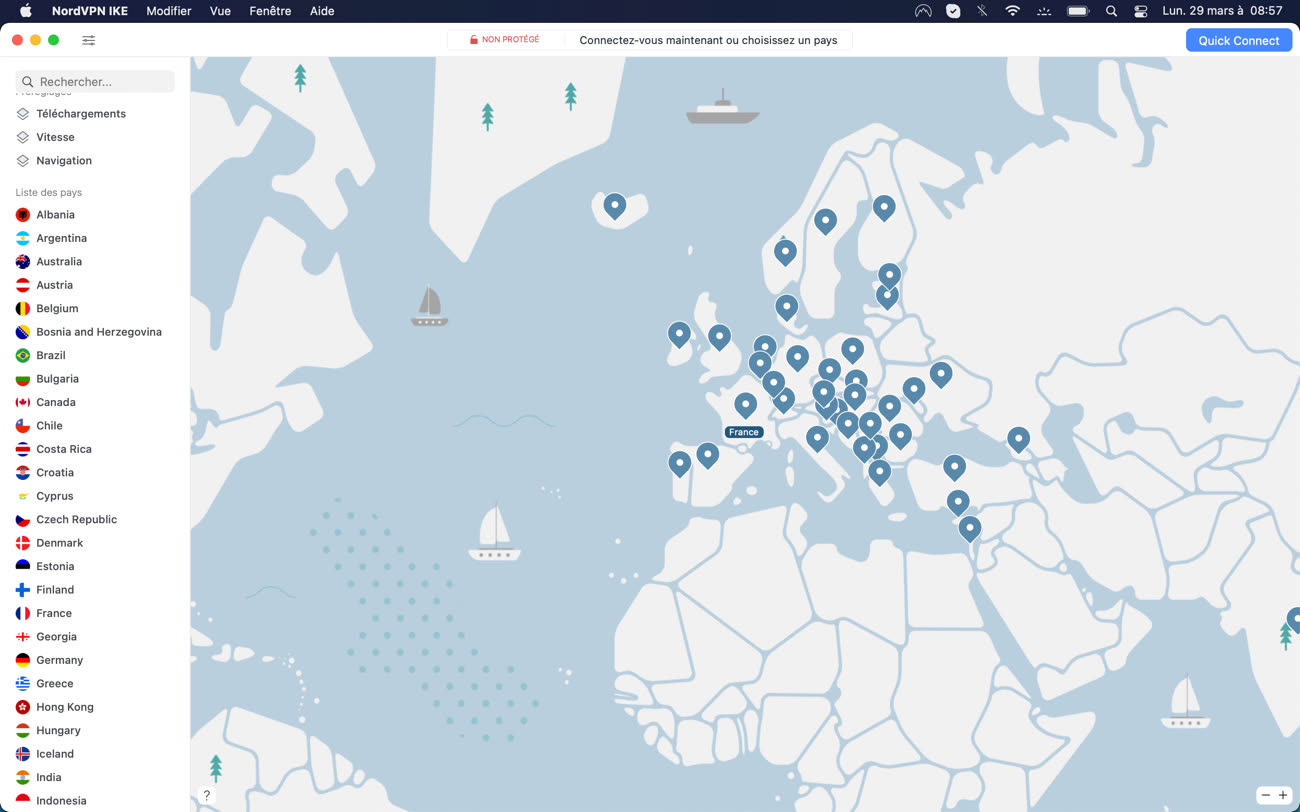Open the Aide menu

[x=322, y=11]
